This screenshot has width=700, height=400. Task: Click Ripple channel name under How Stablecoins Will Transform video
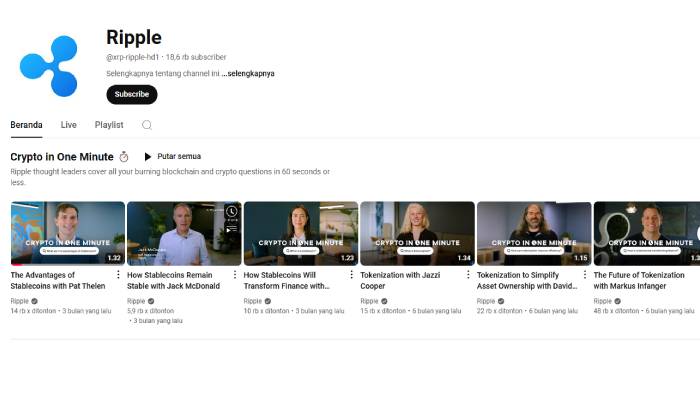[253, 301]
